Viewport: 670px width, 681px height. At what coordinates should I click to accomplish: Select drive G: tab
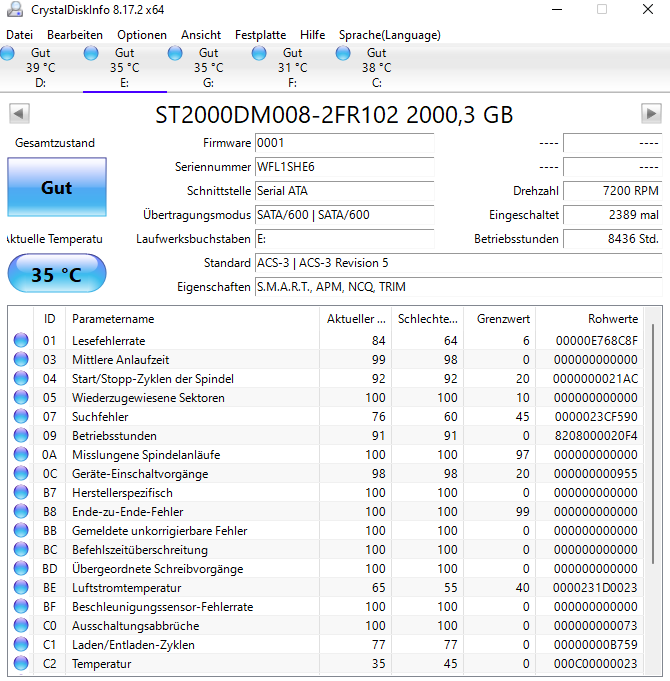click(x=208, y=68)
